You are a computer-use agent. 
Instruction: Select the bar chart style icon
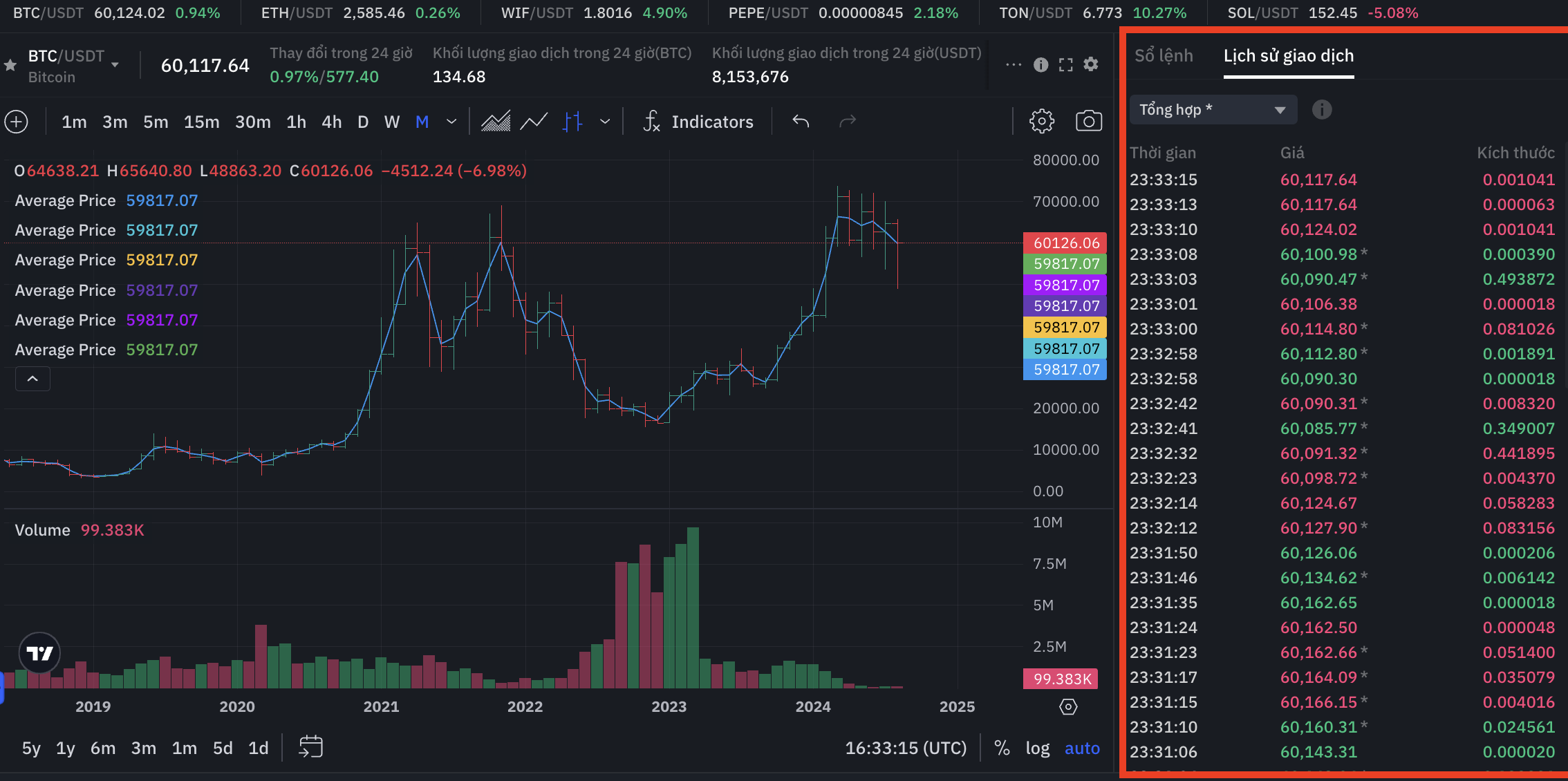click(x=572, y=122)
